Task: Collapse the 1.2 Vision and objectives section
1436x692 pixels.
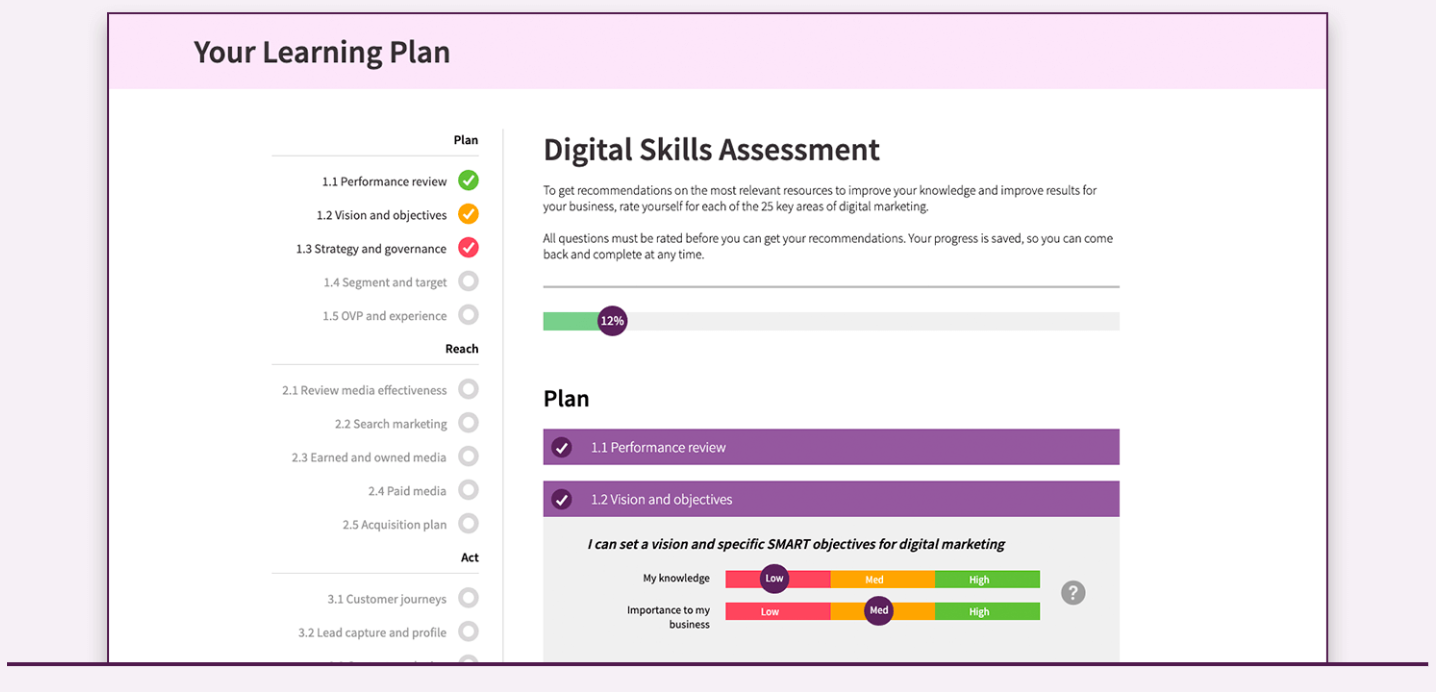Action: tap(830, 499)
